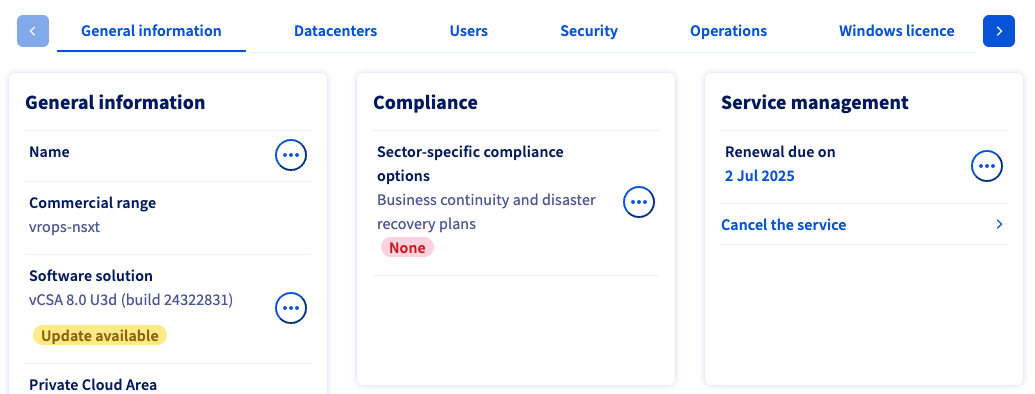
Task: Click the red None compliance badge
Action: [407, 247]
